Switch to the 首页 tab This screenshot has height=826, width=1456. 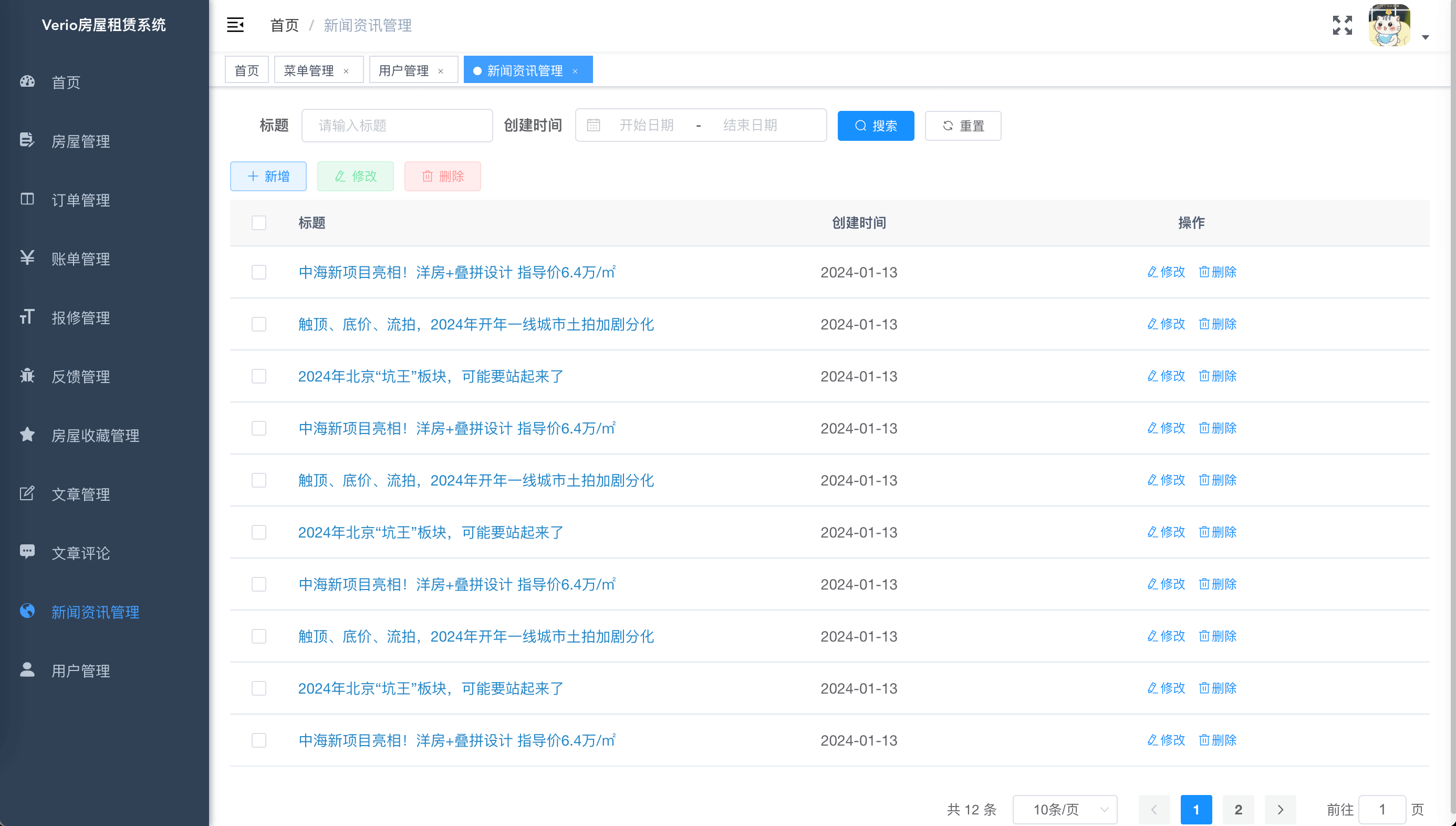click(247, 70)
